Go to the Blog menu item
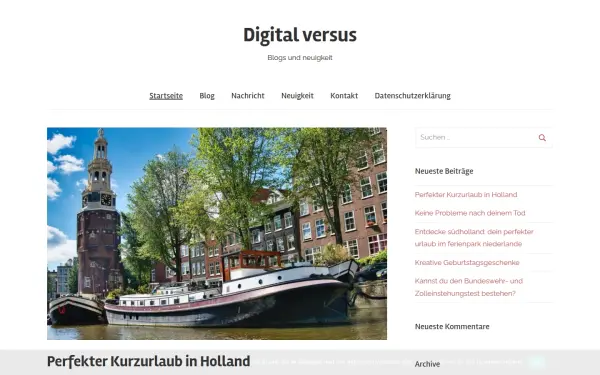 207,96
